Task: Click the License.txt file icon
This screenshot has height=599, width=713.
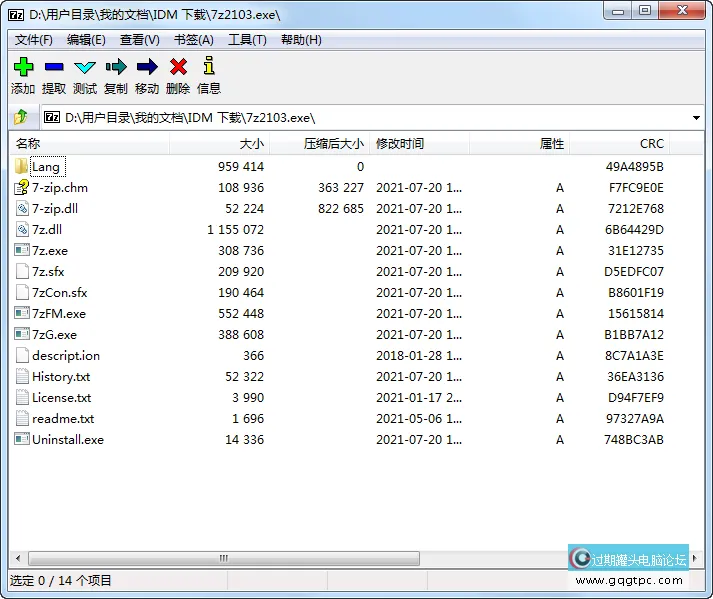Action: tap(22, 398)
